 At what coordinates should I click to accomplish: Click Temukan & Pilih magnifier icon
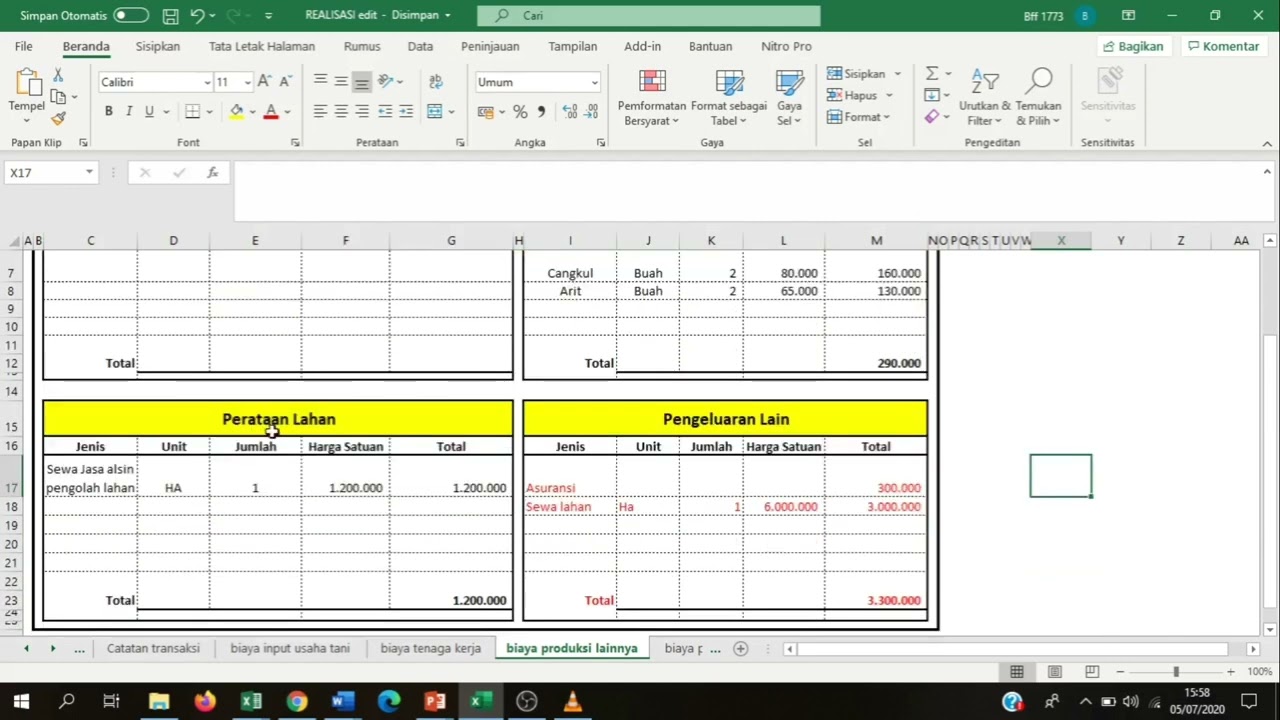pos(1038,98)
